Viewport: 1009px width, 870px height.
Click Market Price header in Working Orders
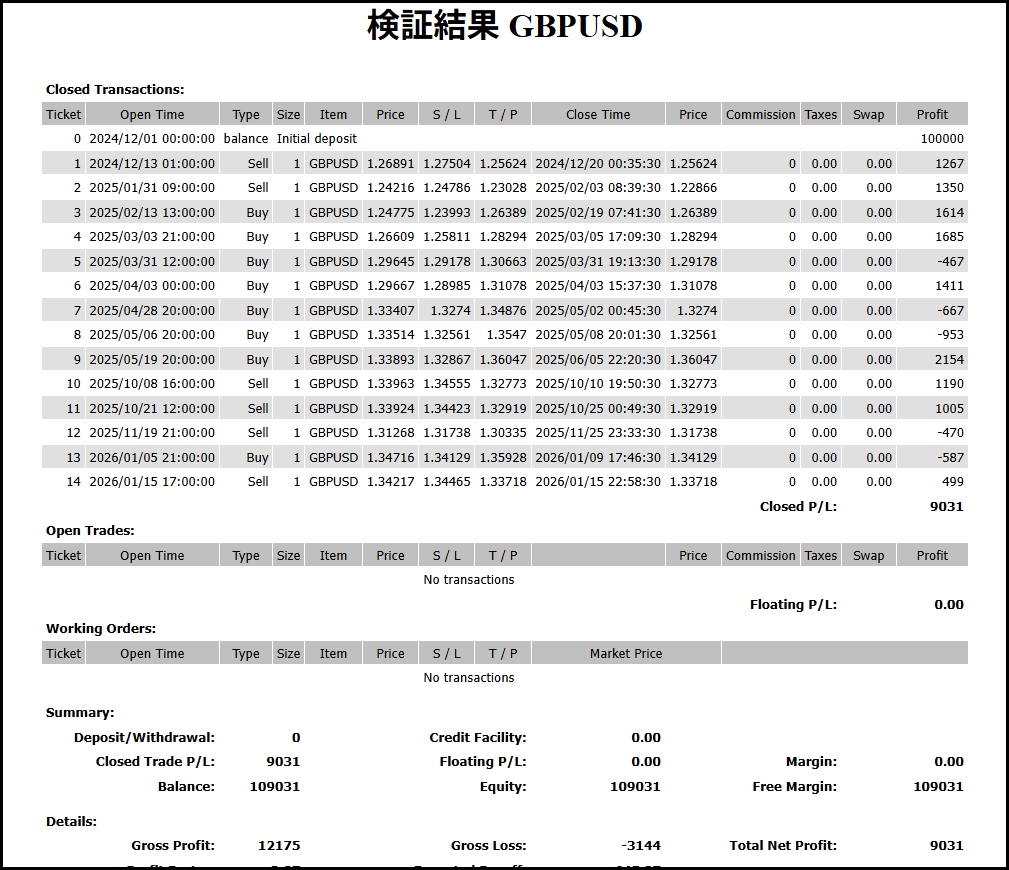(x=625, y=654)
